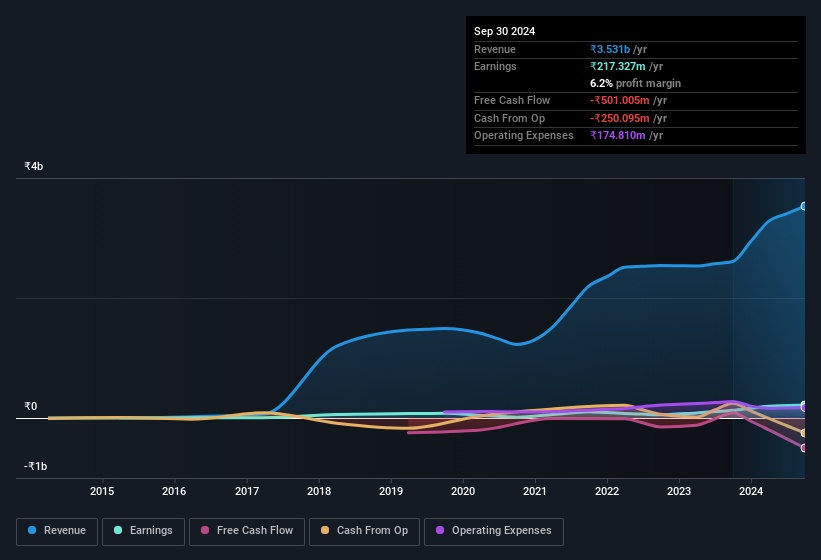Toggle the Operating Expenses legend button

pyautogui.click(x=494, y=532)
